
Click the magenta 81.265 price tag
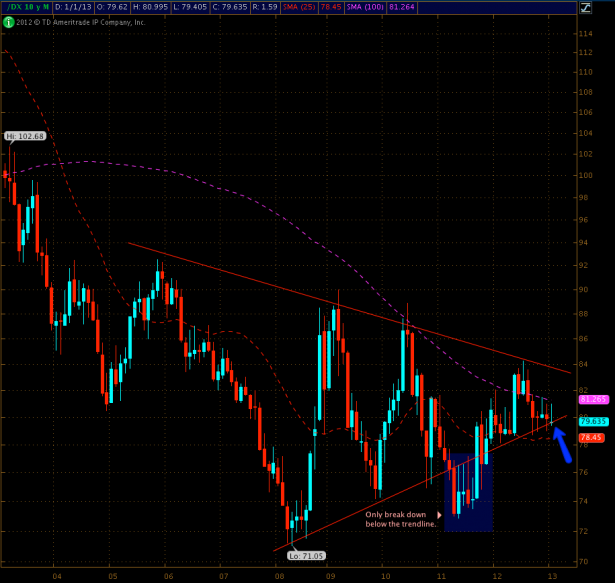point(594,400)
